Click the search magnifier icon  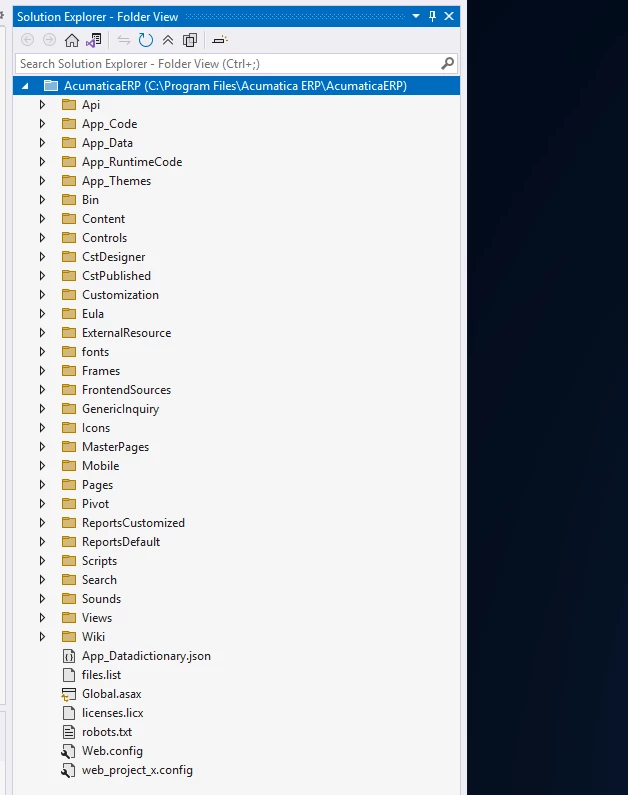pyautogui.click(x=448, y=64)
